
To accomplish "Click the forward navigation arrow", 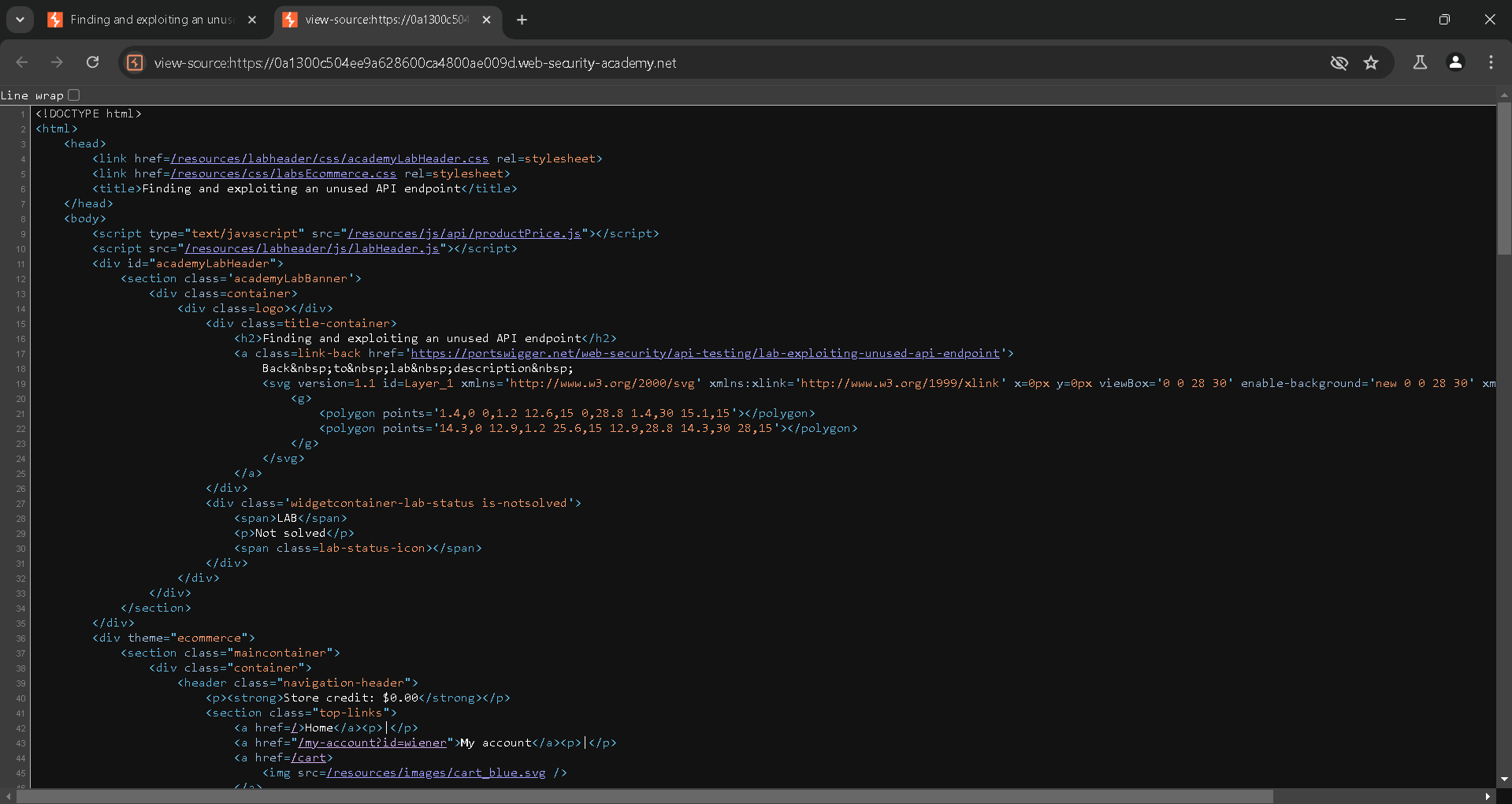I will click(x=57, y=62).
